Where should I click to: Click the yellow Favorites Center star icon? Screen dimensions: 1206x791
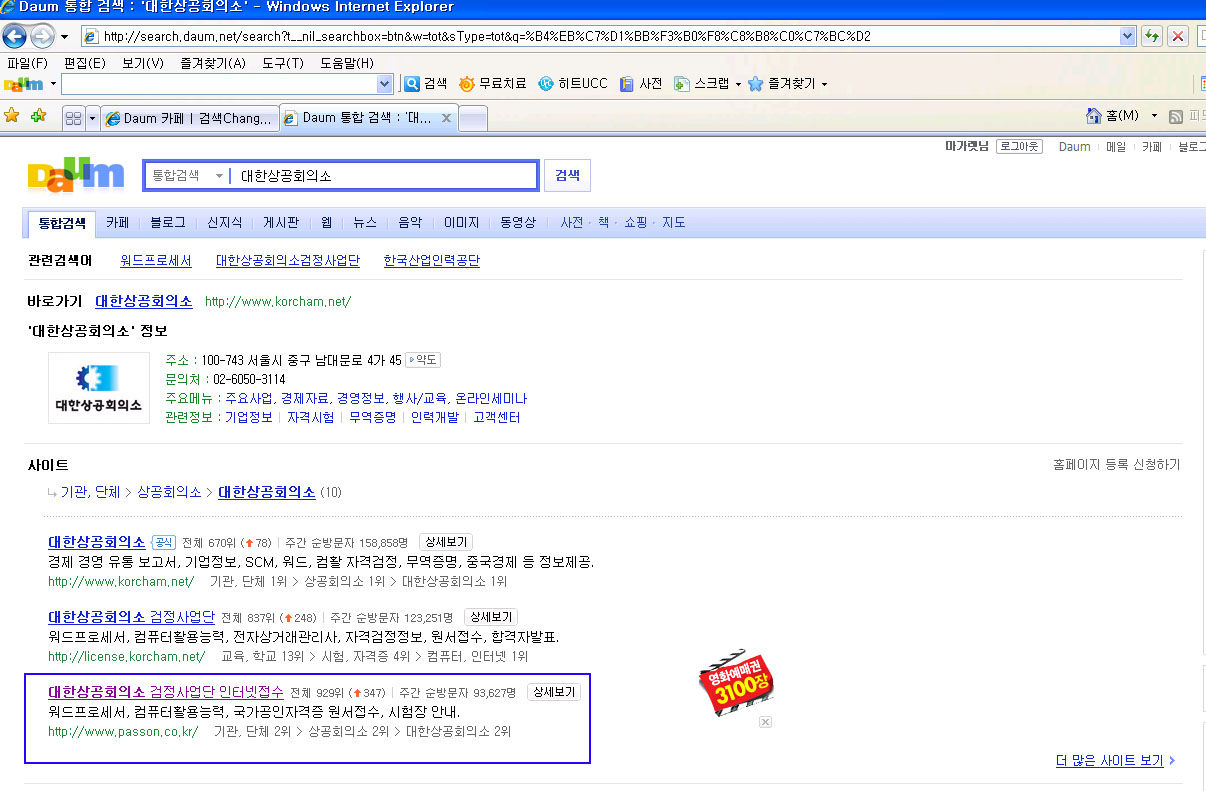coord(12,116)
